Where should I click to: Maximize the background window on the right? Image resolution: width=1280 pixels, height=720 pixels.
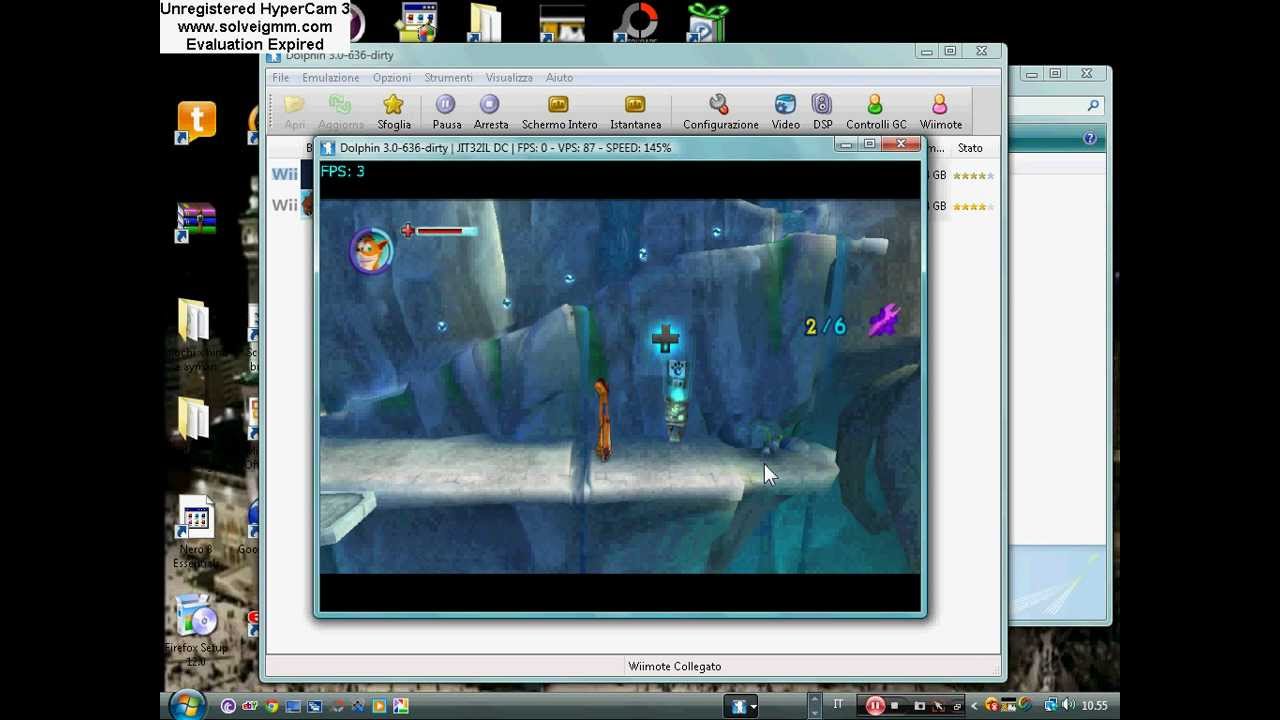pos(1054,74)
